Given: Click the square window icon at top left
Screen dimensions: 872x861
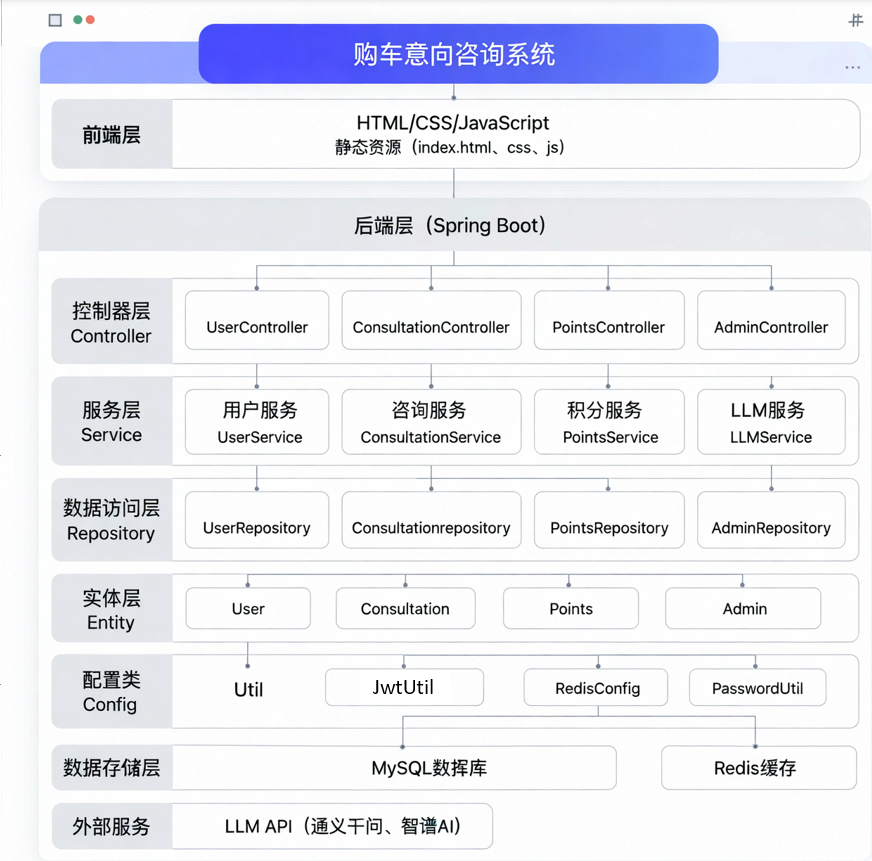Looking at the screenshot, I should tap(55, 21).
